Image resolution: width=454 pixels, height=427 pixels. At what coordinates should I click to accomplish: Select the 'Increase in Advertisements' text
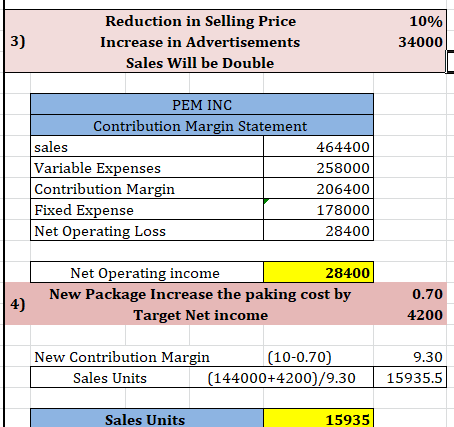pyautogui.click(x=200, y=42)
